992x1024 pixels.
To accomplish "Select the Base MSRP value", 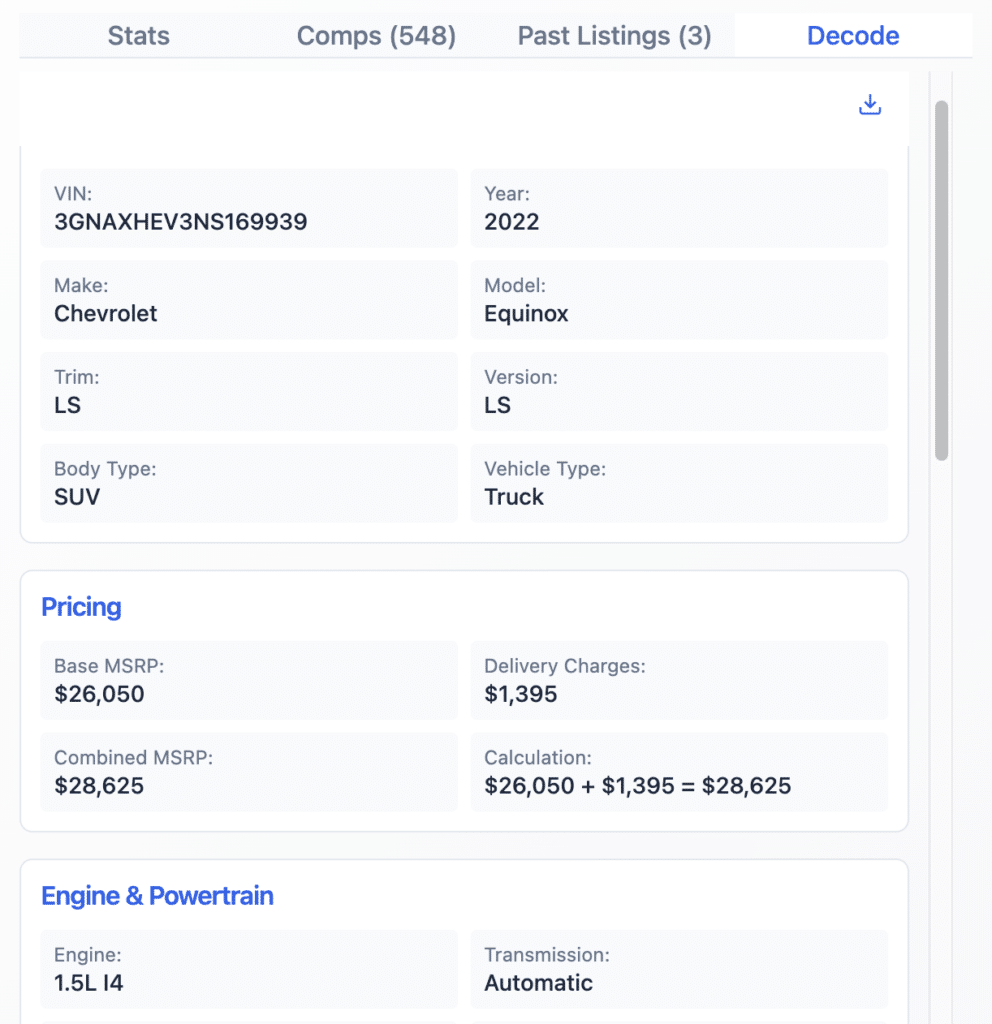I will [248, 680].
